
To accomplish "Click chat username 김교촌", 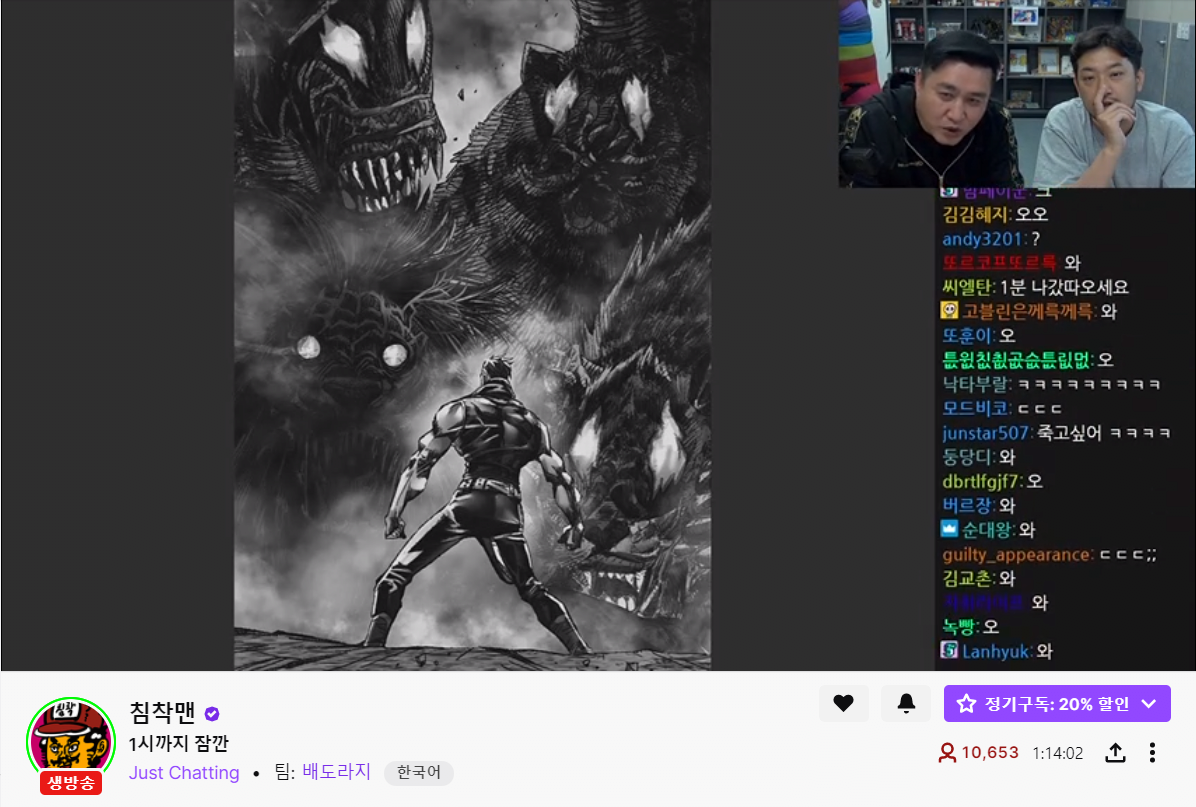I will tap(966, 578).
